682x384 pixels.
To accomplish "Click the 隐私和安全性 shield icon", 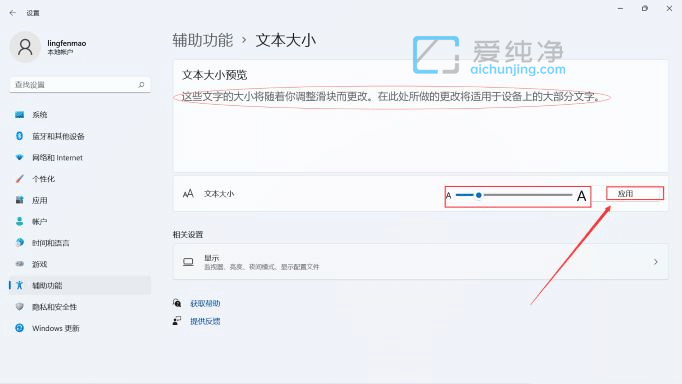I will point(20,307).
